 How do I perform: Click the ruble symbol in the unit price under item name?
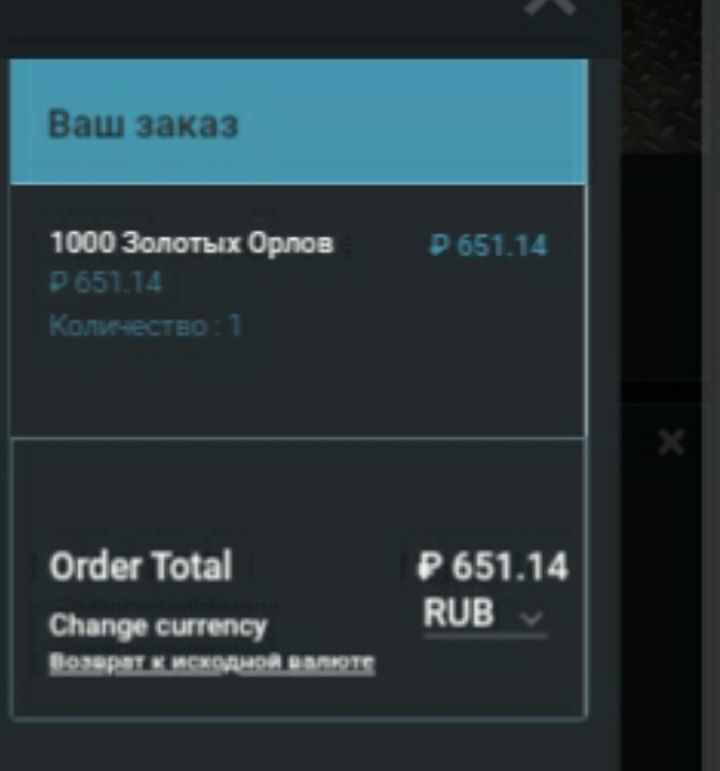59,283
